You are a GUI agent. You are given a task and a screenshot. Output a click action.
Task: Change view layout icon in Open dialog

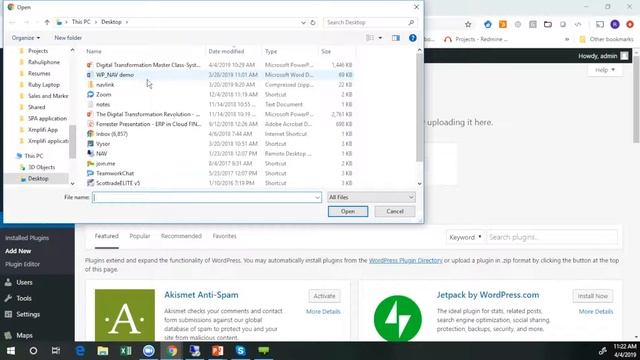point(370,38)
